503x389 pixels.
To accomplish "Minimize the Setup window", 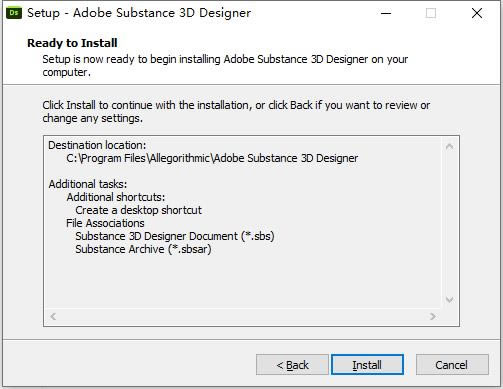I will (x=386, y=13).
